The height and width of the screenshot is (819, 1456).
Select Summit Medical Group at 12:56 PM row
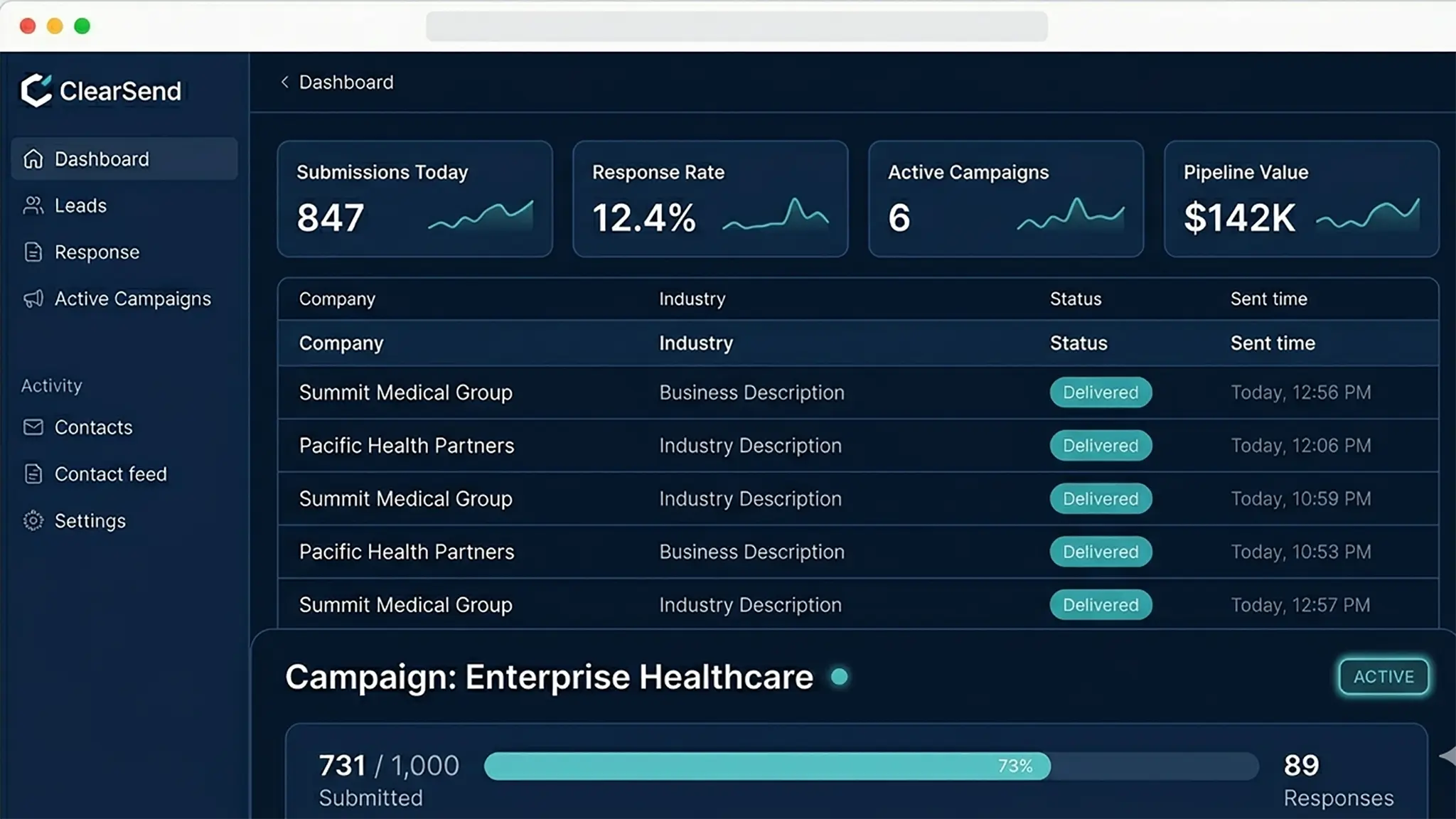(x=405, y=392)
